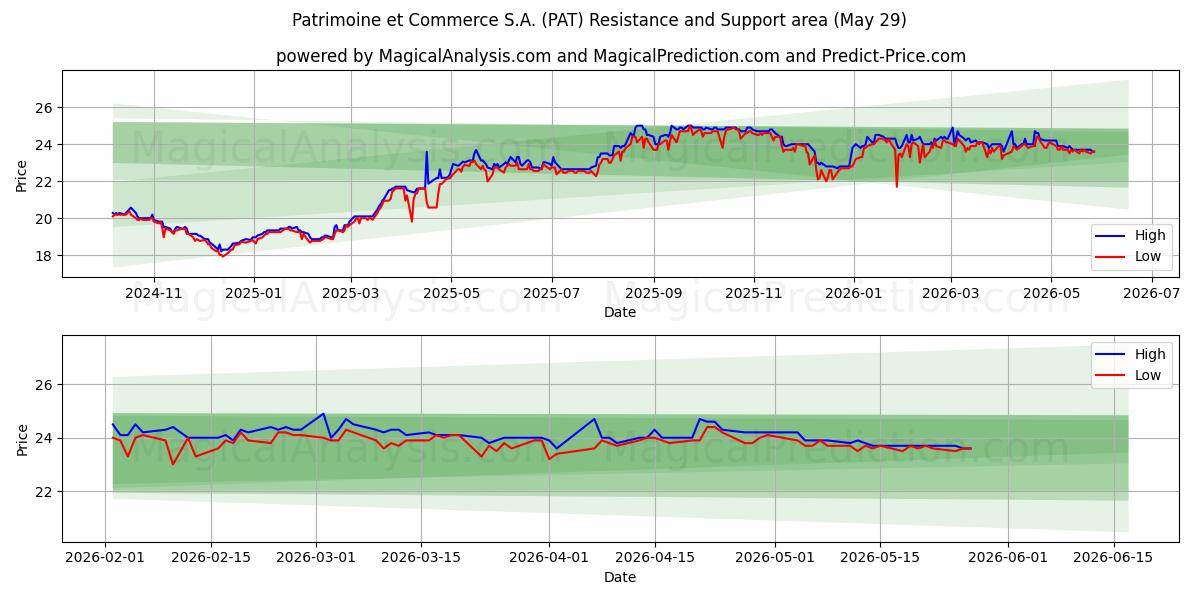Click the '2026-05' x-axis label on top chart
Screen dimensions: 1200x600
(x=1051, y=294)
